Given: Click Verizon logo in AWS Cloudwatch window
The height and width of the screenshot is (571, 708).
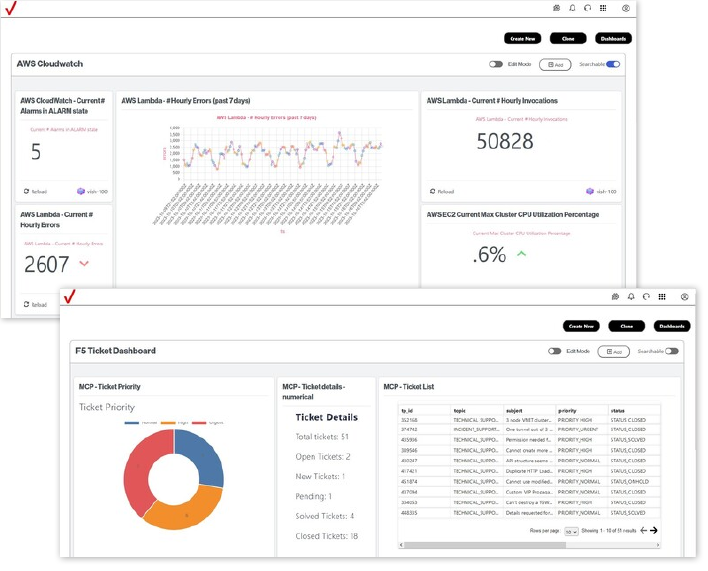Looking at the screenshot, I should [10, 8].
